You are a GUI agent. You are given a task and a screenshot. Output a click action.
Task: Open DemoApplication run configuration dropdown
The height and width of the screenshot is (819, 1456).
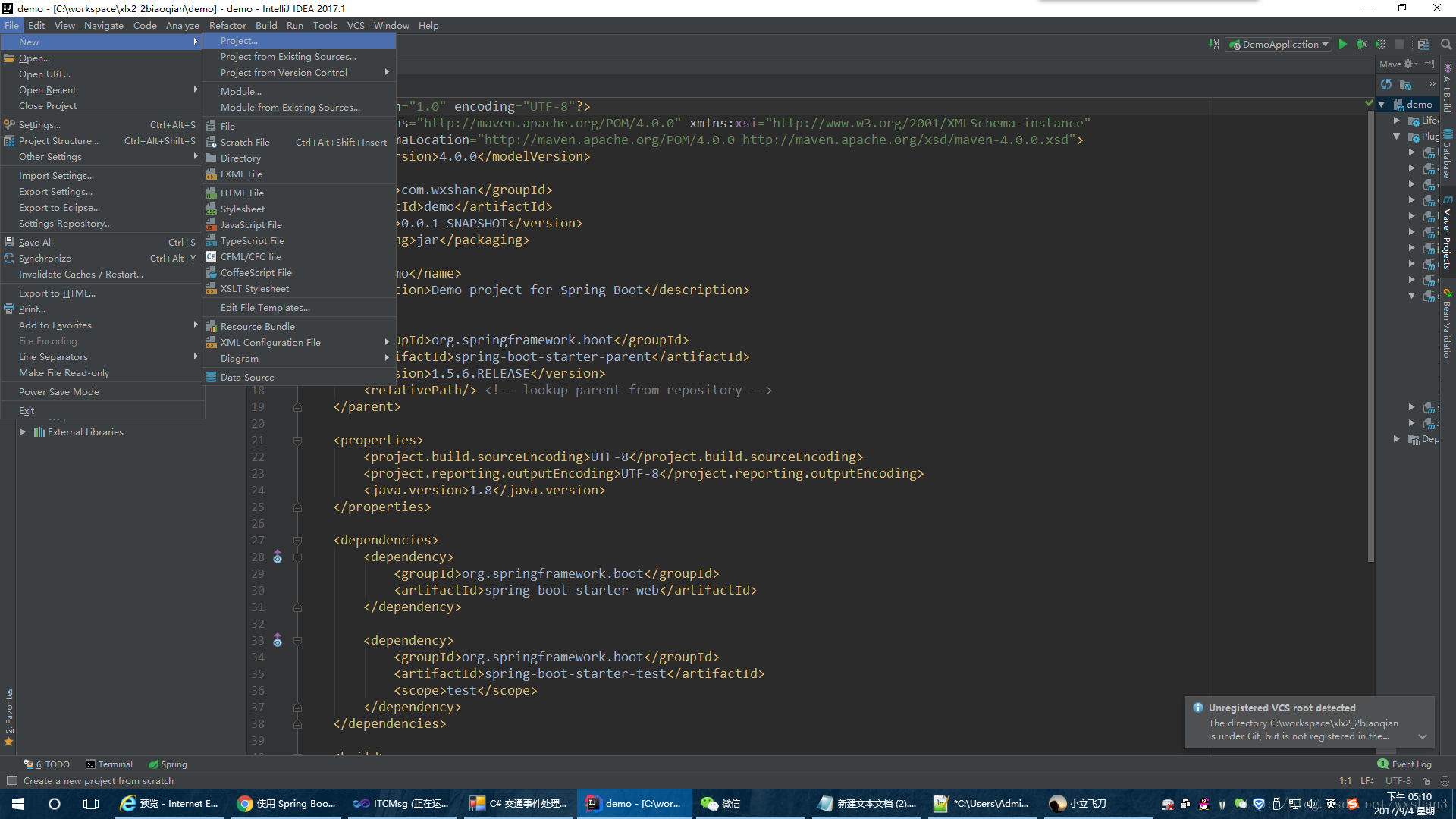pos(1279,45)
